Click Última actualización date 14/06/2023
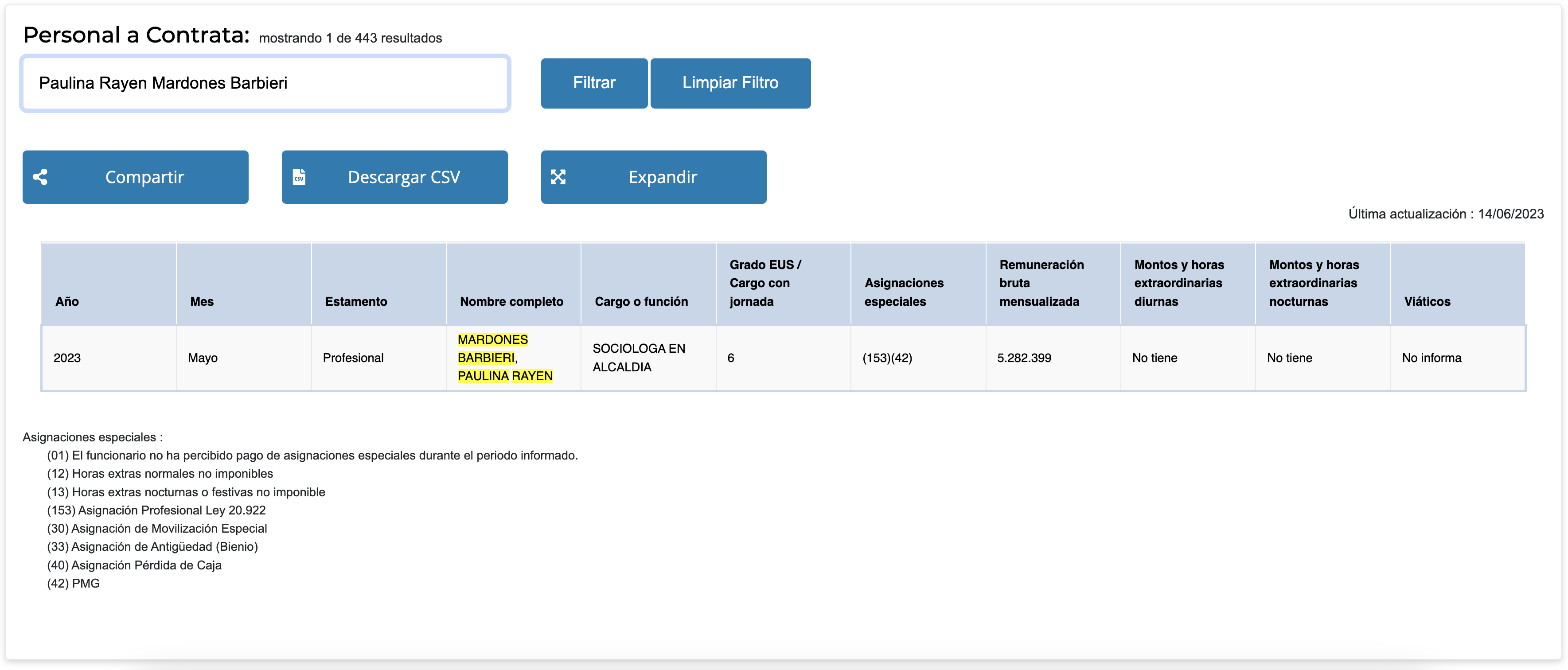 point(1446,214)
